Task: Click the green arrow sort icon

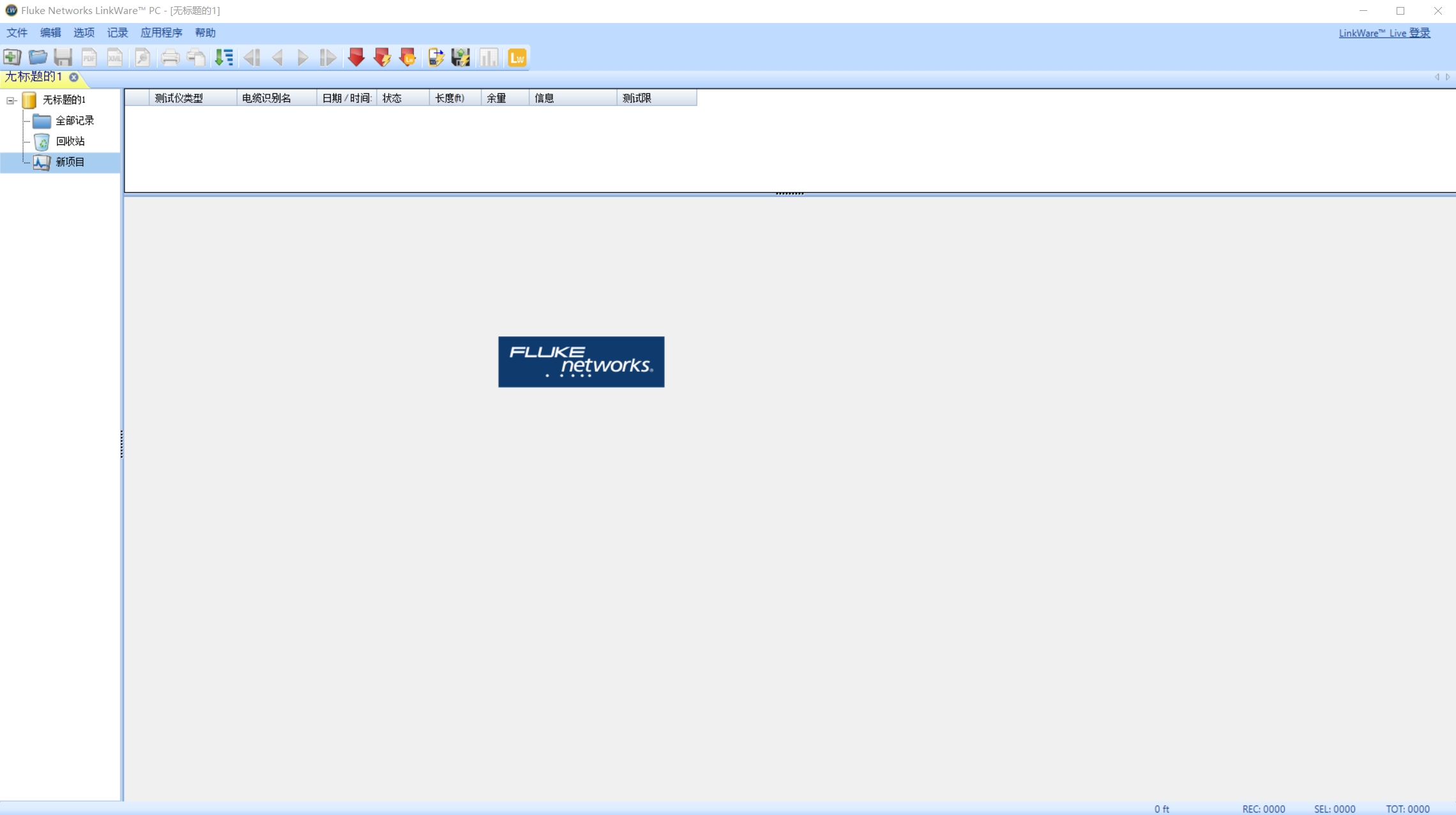Action: point(224,57)
